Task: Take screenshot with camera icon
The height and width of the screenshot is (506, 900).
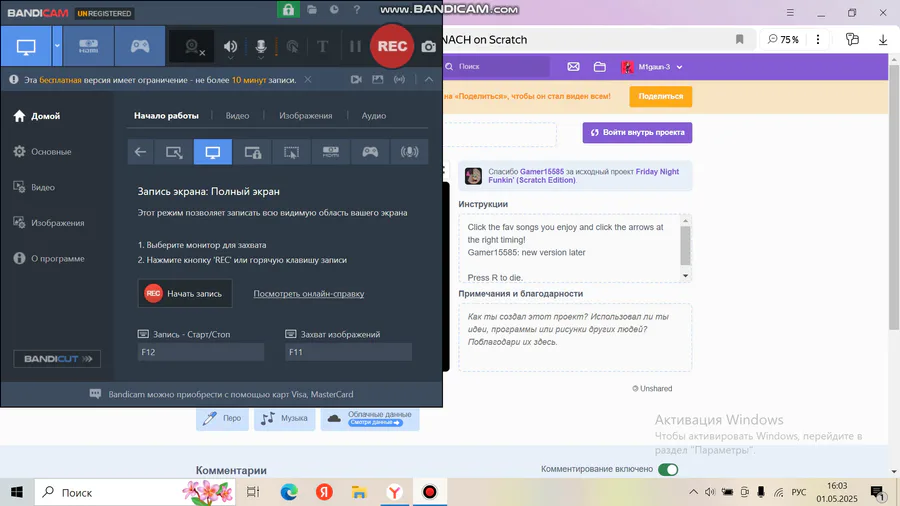Action: pos(428,47)
